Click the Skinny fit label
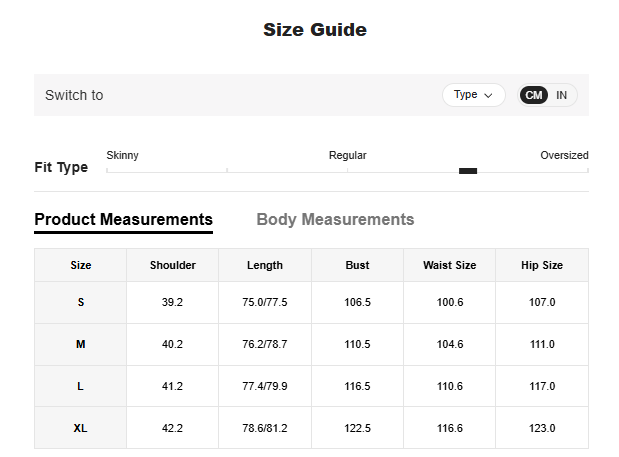This screenshot has height=457, width=619. [x=122, y=155]
